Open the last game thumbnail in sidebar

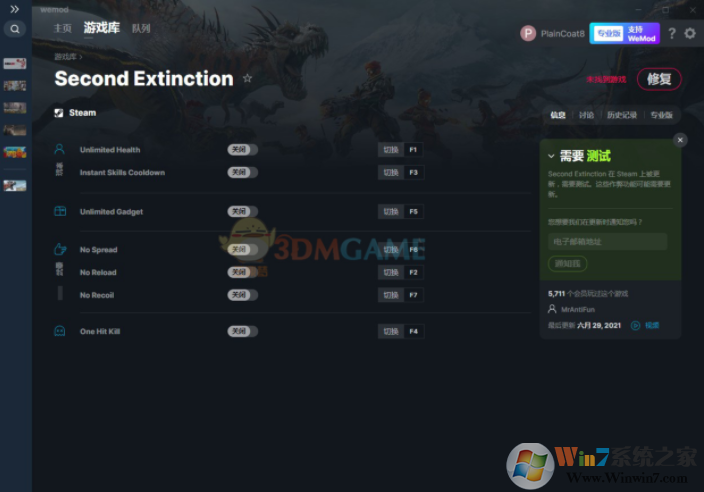[x=15, y=185]
